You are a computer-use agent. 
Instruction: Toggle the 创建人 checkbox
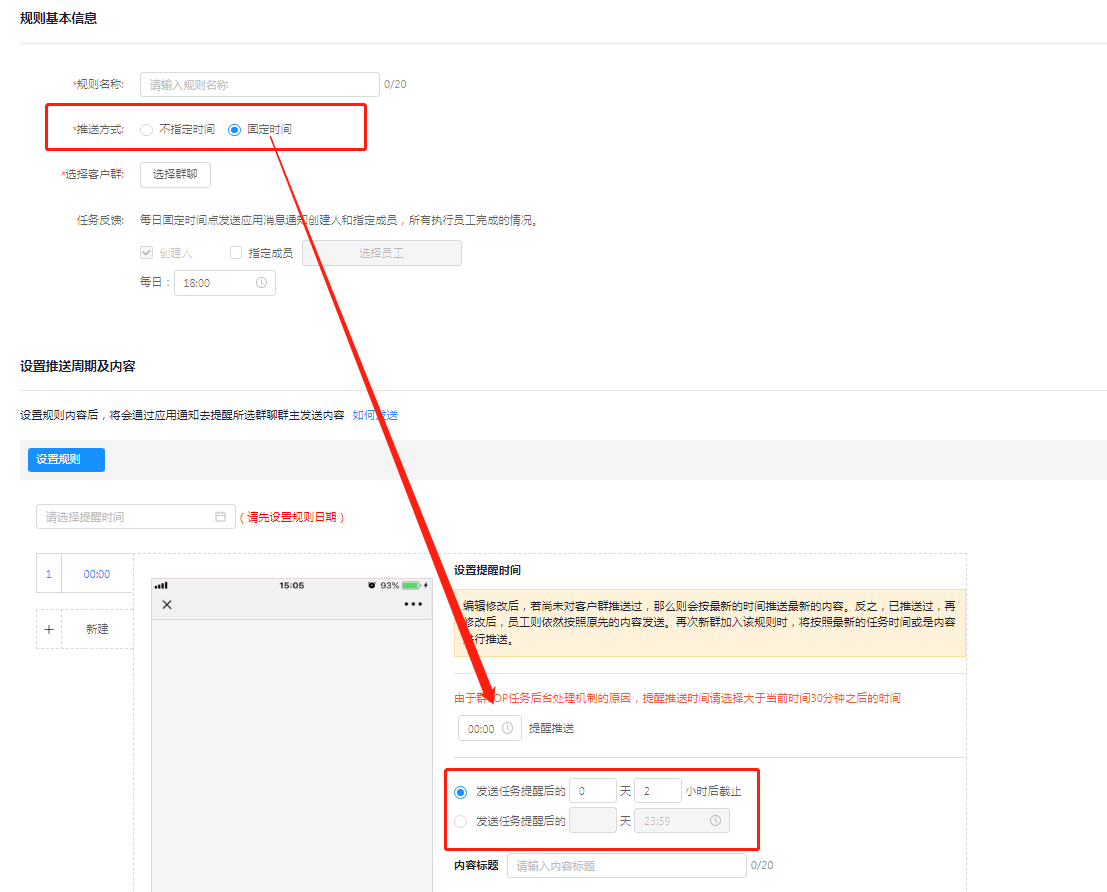click(146, 252)
